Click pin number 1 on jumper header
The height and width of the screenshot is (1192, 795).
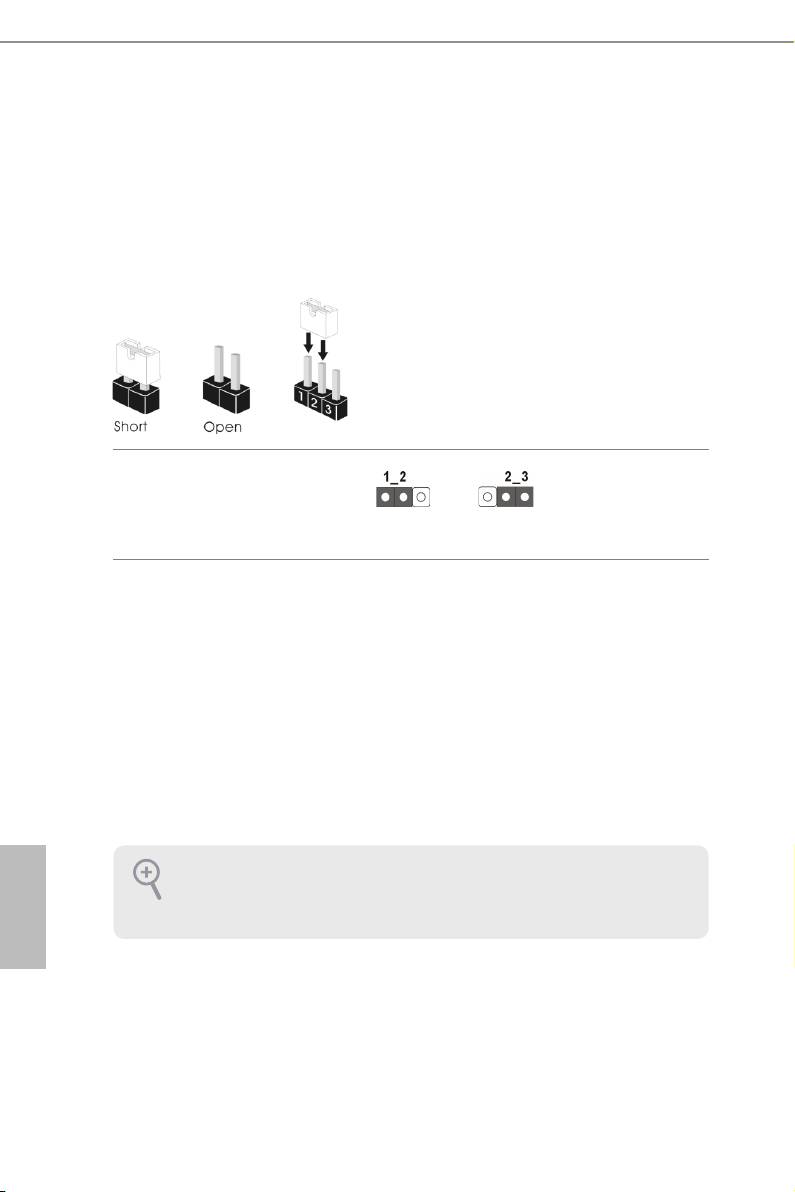pyautogui.click(x=302, y=398)
